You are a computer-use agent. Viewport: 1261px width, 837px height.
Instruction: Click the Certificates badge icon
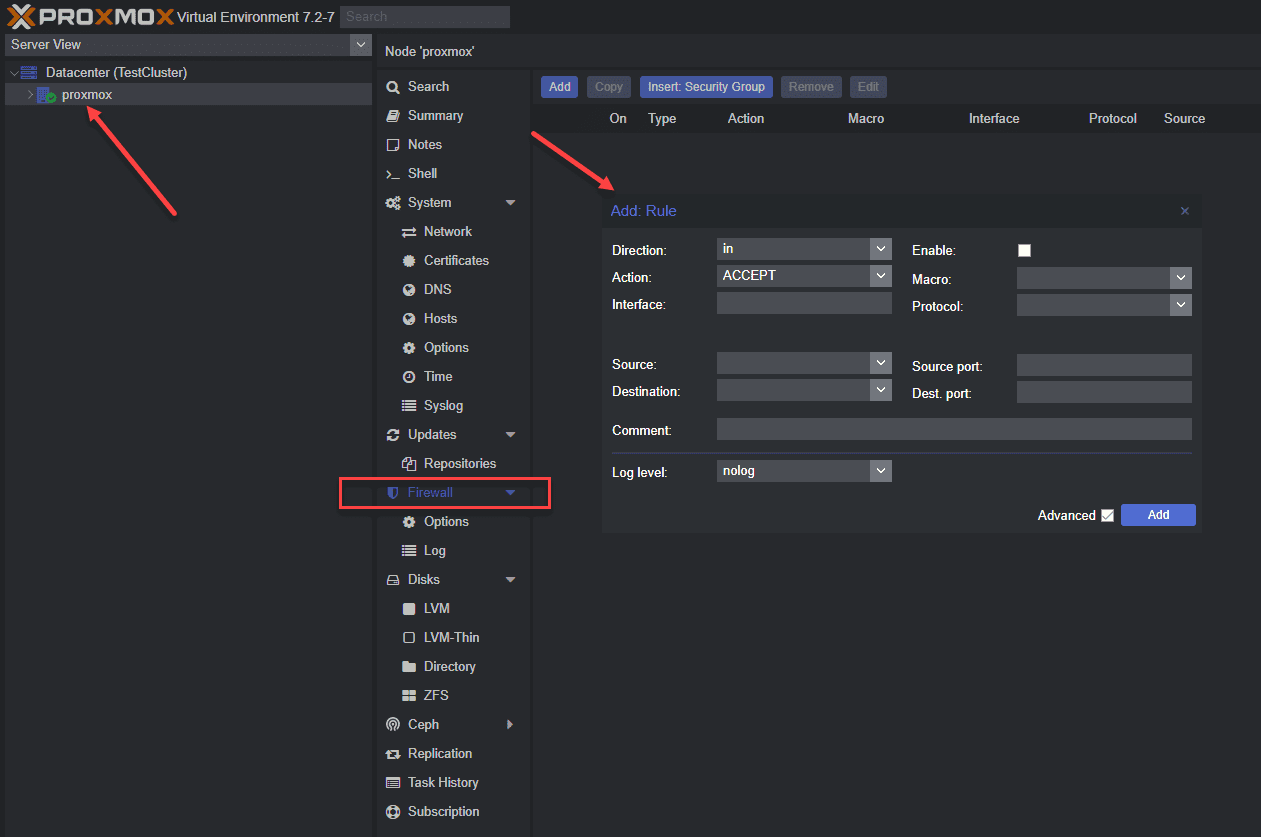[x=409, y=261]
